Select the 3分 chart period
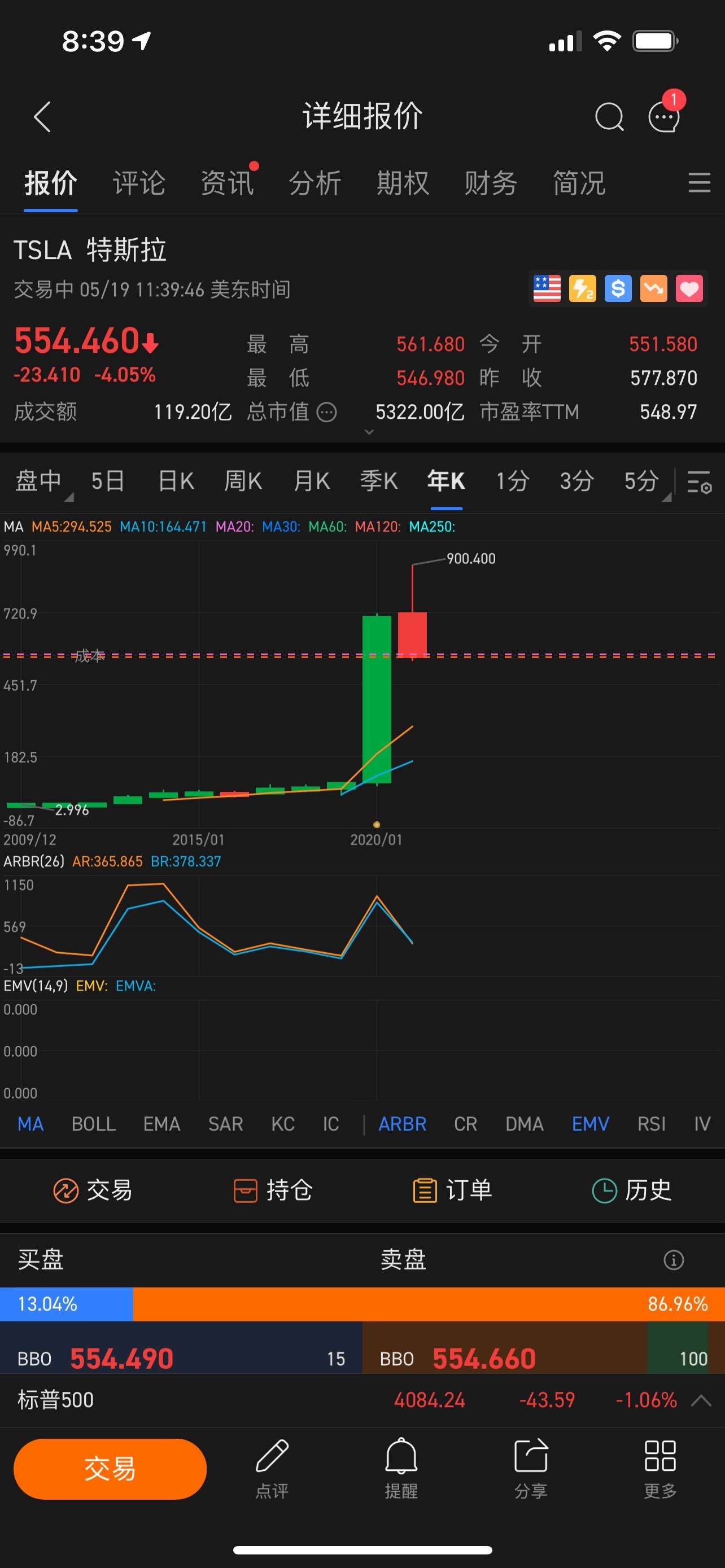This screenshot has height=1568, width=725. [577, 481]
